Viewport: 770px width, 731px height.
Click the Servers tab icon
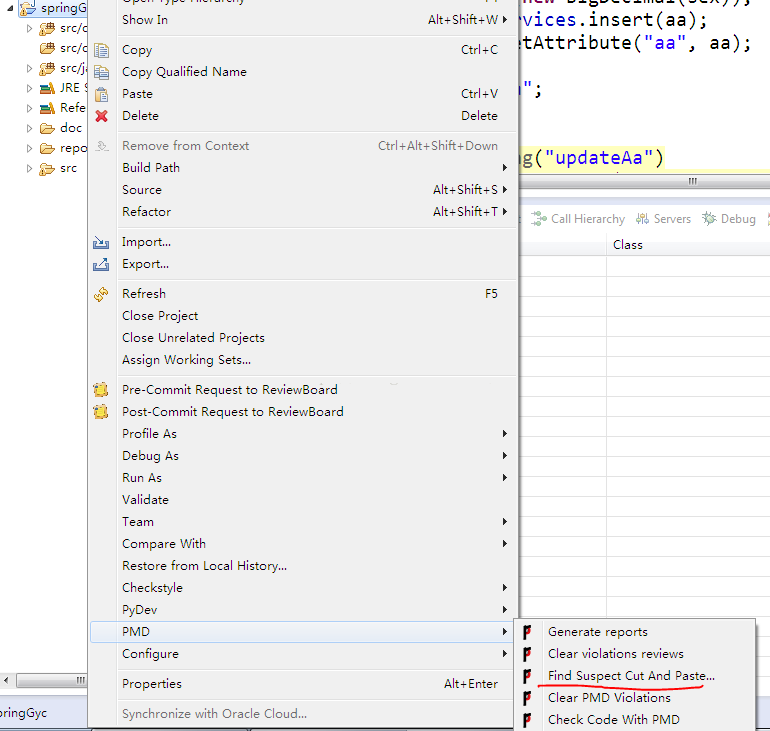pyautogui.click(x=642, y=219)
